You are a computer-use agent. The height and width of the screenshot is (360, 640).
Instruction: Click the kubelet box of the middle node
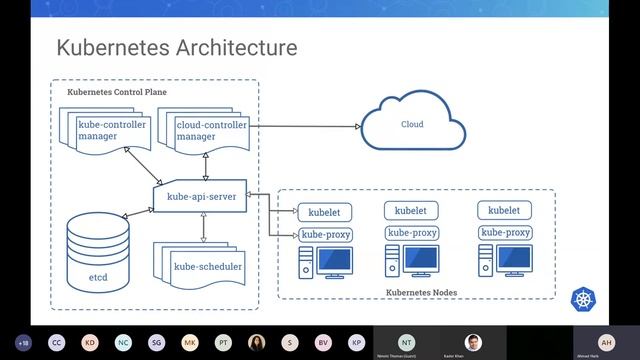pos(411,211)
